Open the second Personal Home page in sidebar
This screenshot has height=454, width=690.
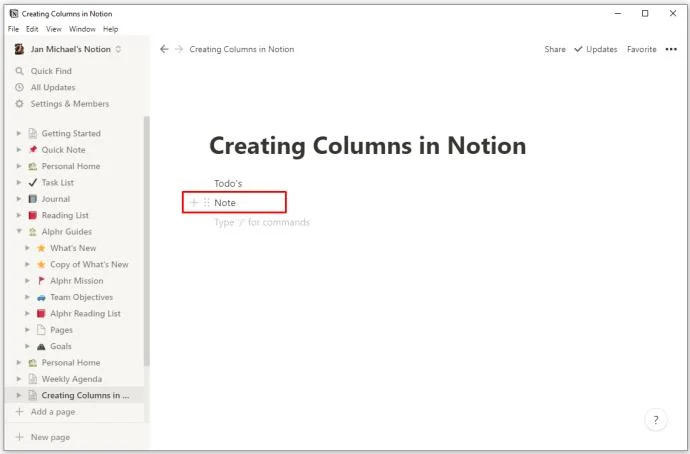click(71, 362)
